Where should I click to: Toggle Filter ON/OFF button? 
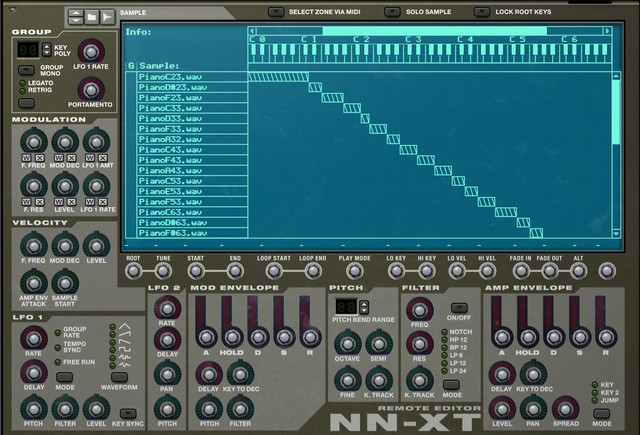coord(459,307)
